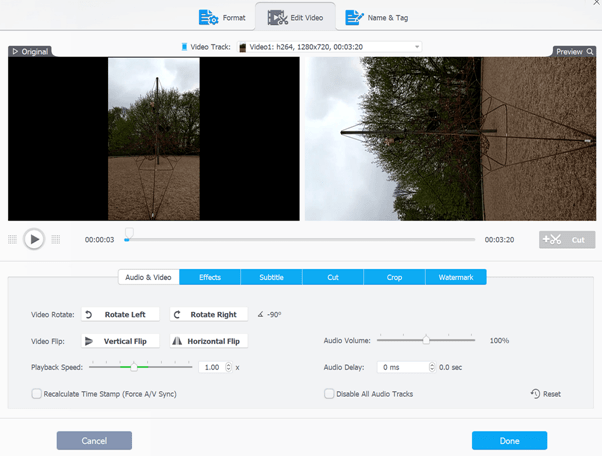602x456 pixels.
Task: Switch to the Watermark sub-tab
Action: [x=456, y=277]
